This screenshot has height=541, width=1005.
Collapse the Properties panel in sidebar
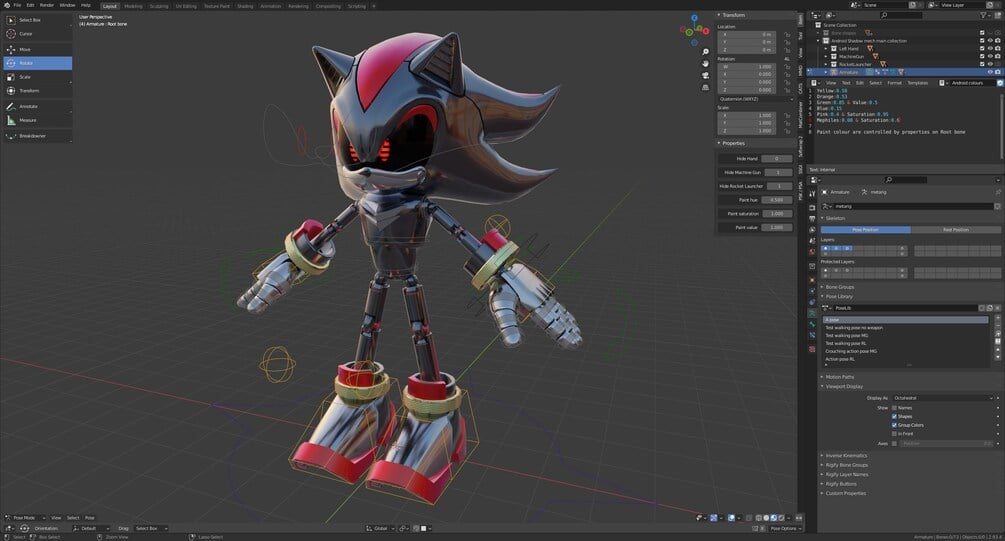pos(731,143)
